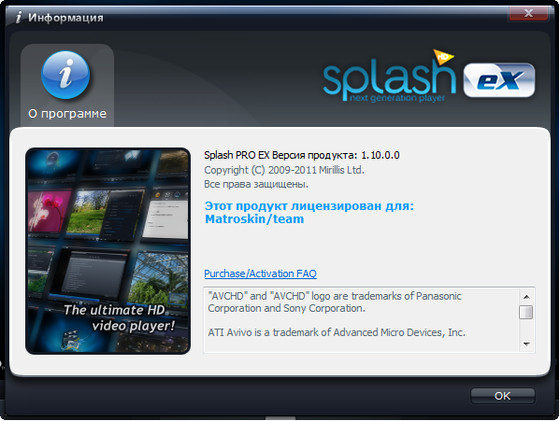
Task: Click the scrollbar thumb in trademarks box
Action: click(526, 312)
